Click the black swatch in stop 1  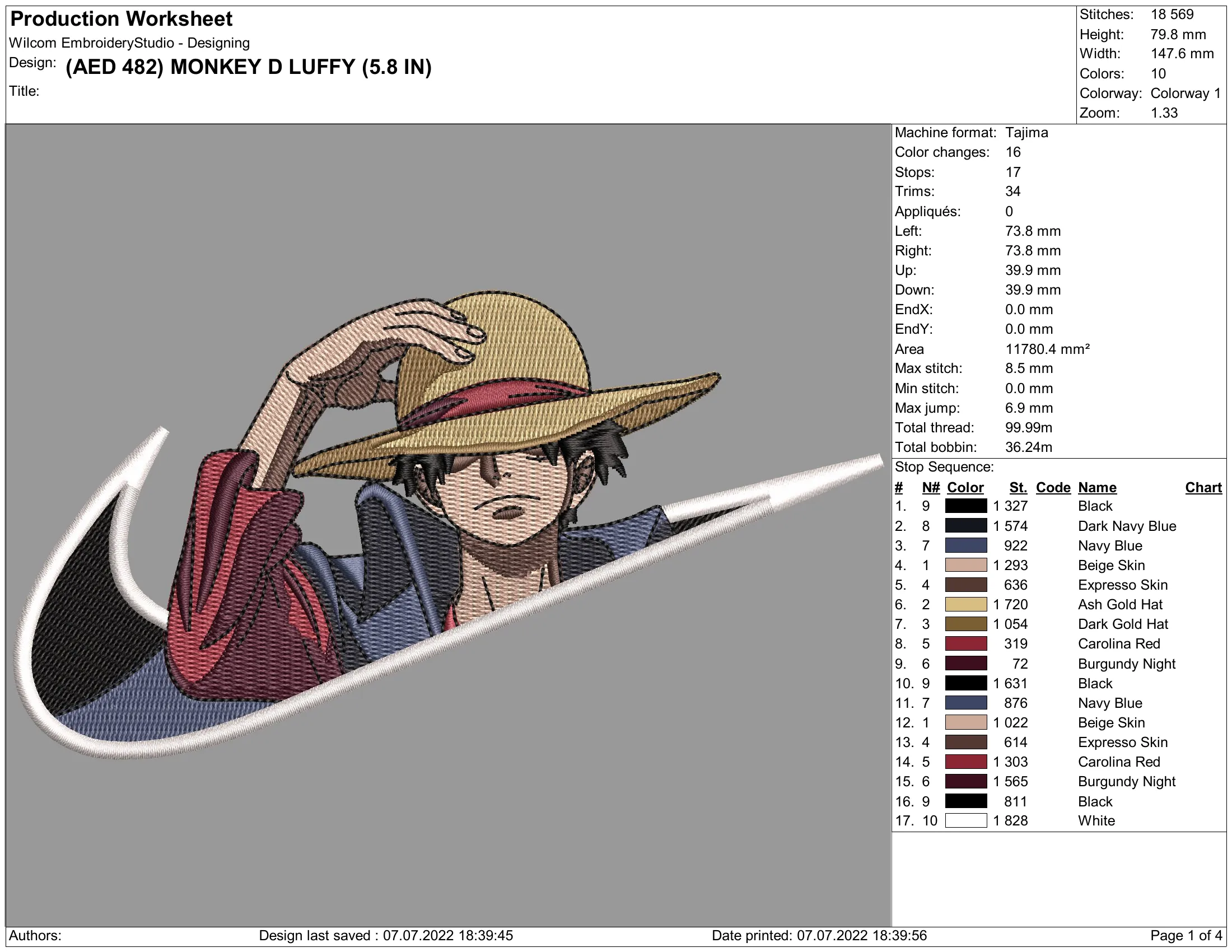pyautogui.click(x=966, y=506)
